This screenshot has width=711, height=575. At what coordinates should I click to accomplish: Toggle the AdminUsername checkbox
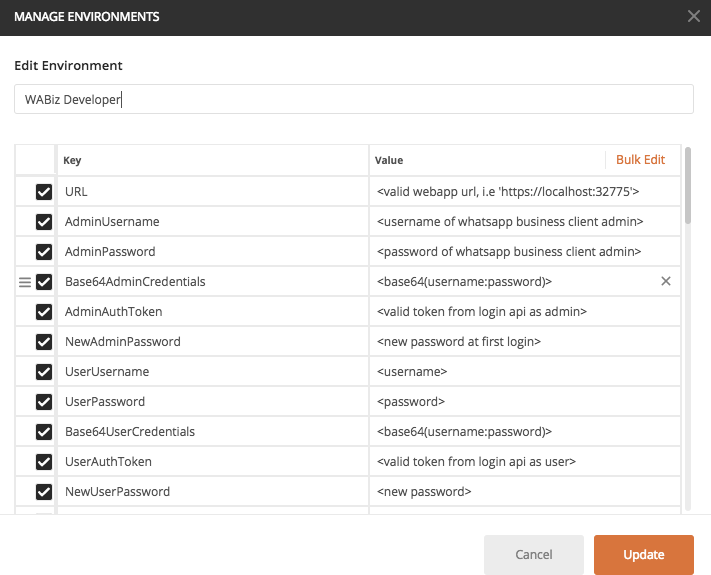[x=44, y=222]
